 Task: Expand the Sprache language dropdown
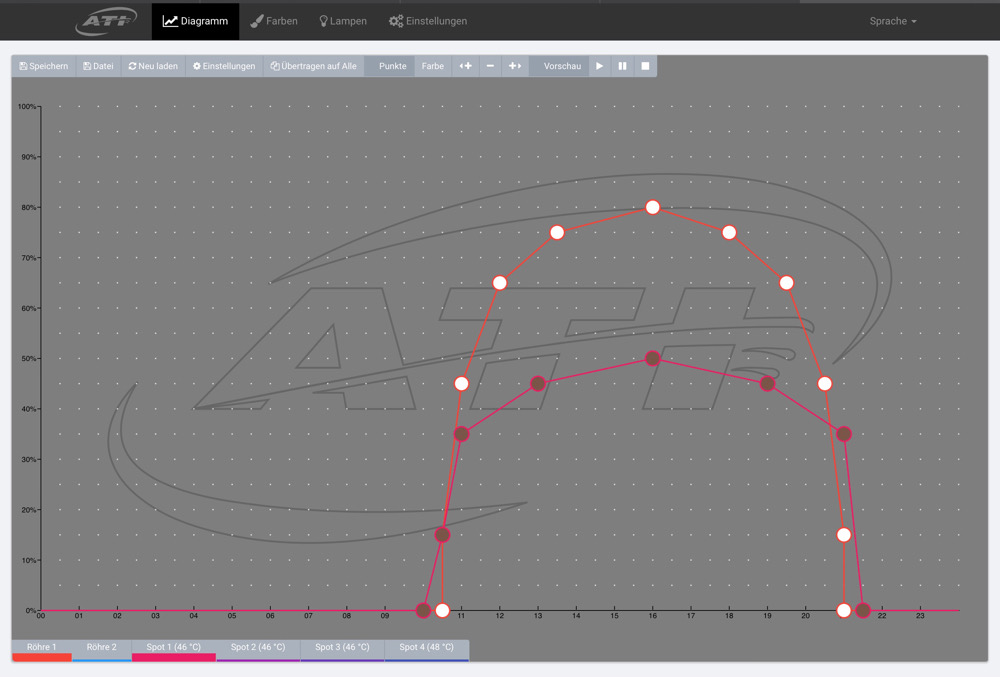pos(892,21)
